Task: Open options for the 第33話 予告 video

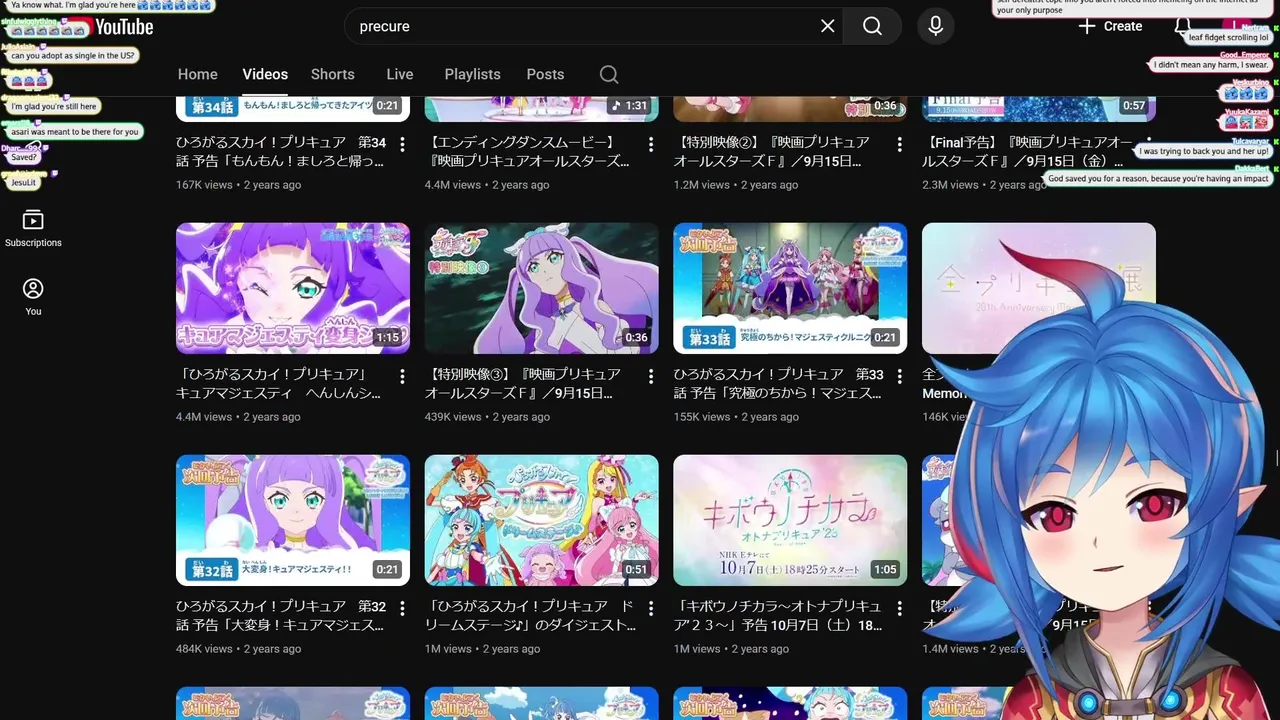Action: (900, 377)
